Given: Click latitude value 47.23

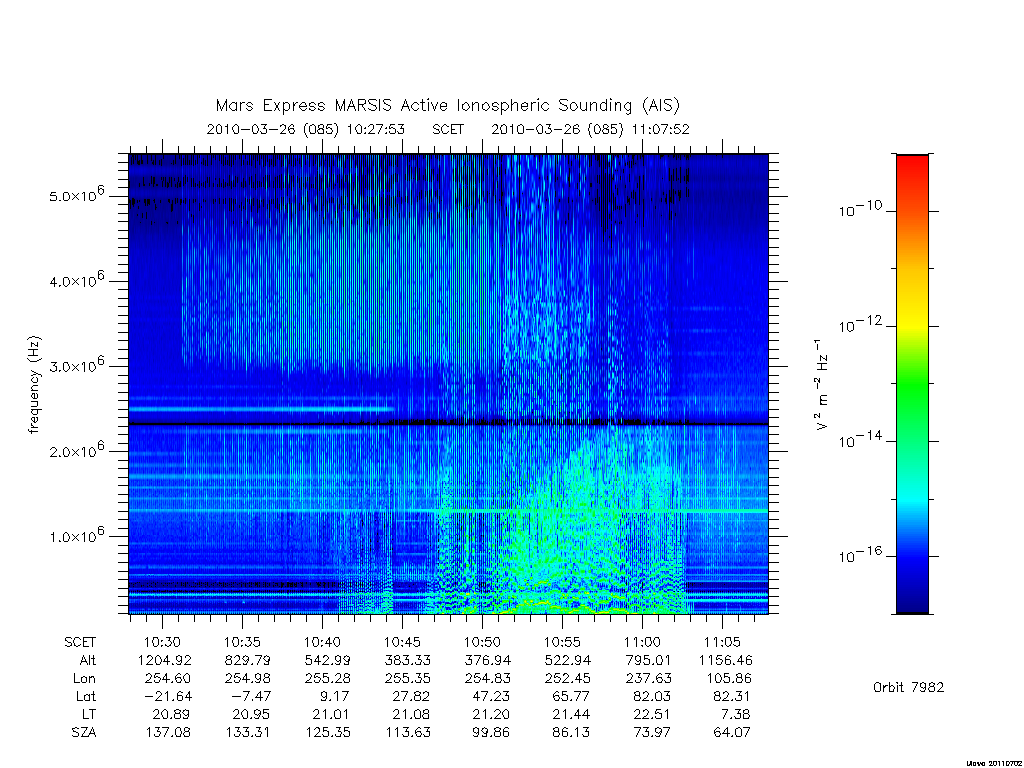Looking at the screenshot, I should click(490, 696).
